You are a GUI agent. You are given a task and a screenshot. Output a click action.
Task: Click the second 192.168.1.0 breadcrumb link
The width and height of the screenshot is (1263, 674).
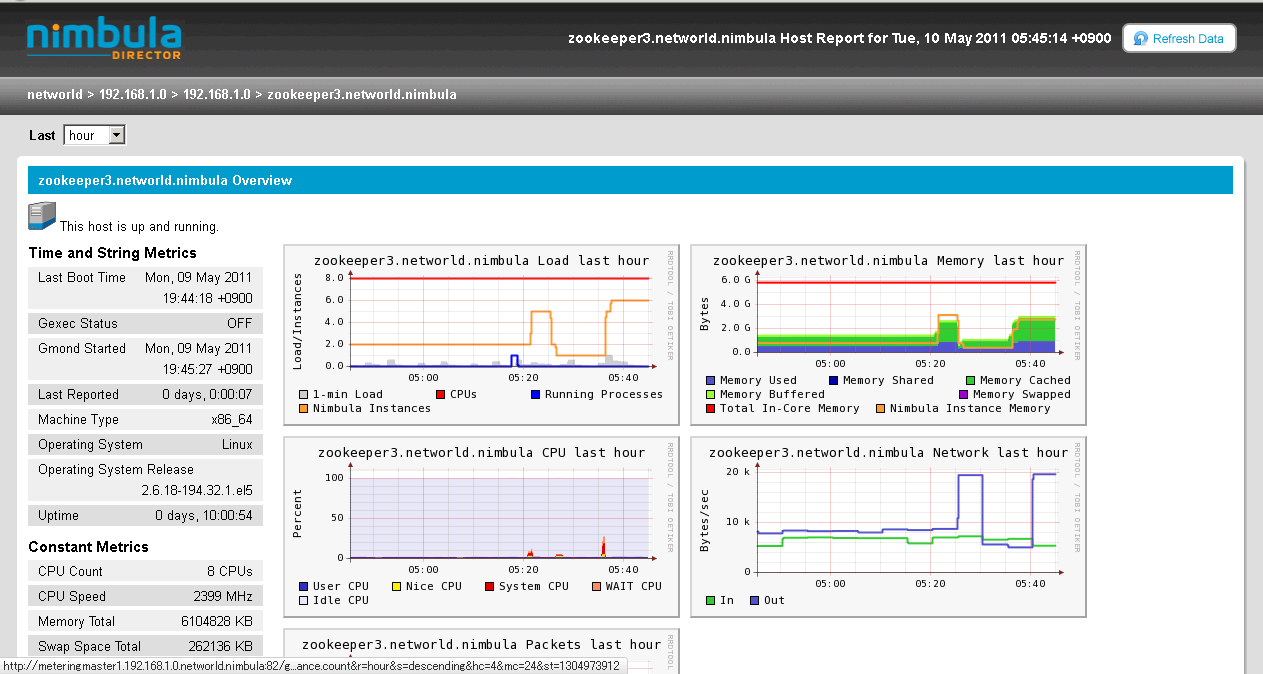click(x=217, y=95)
